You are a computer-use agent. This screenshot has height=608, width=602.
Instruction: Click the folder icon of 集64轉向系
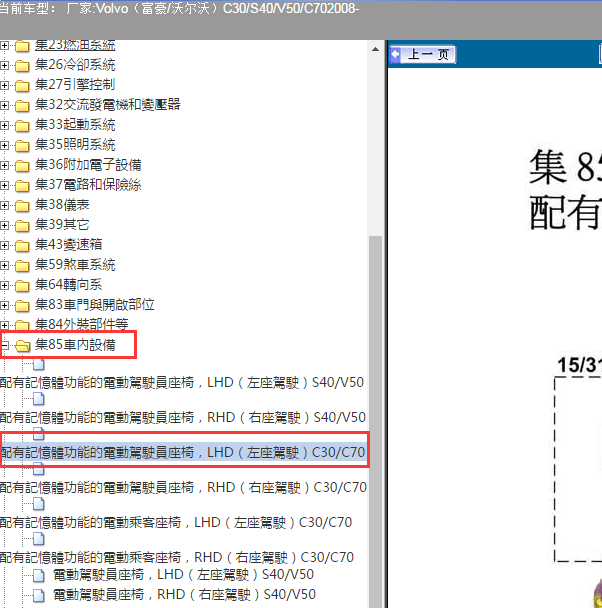click(x=22, y=286)
